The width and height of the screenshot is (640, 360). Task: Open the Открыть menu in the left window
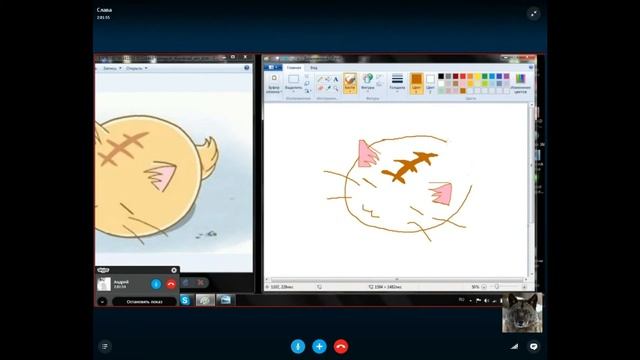point(136,68)
